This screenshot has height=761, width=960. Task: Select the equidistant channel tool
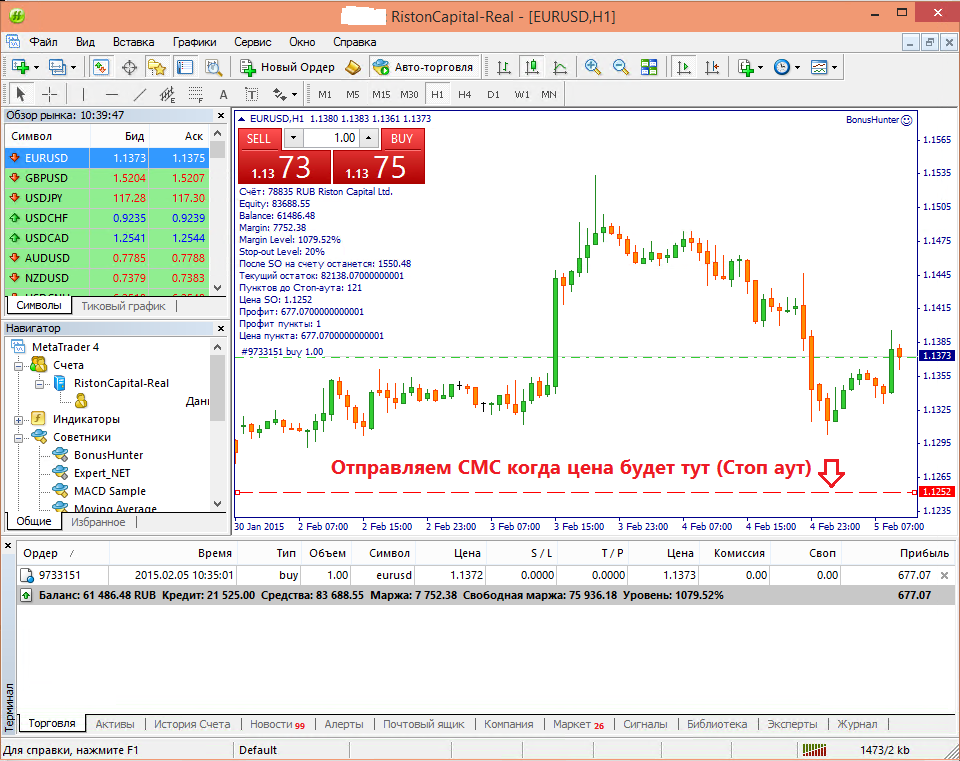pyautogui.click(x=168, y=94)
